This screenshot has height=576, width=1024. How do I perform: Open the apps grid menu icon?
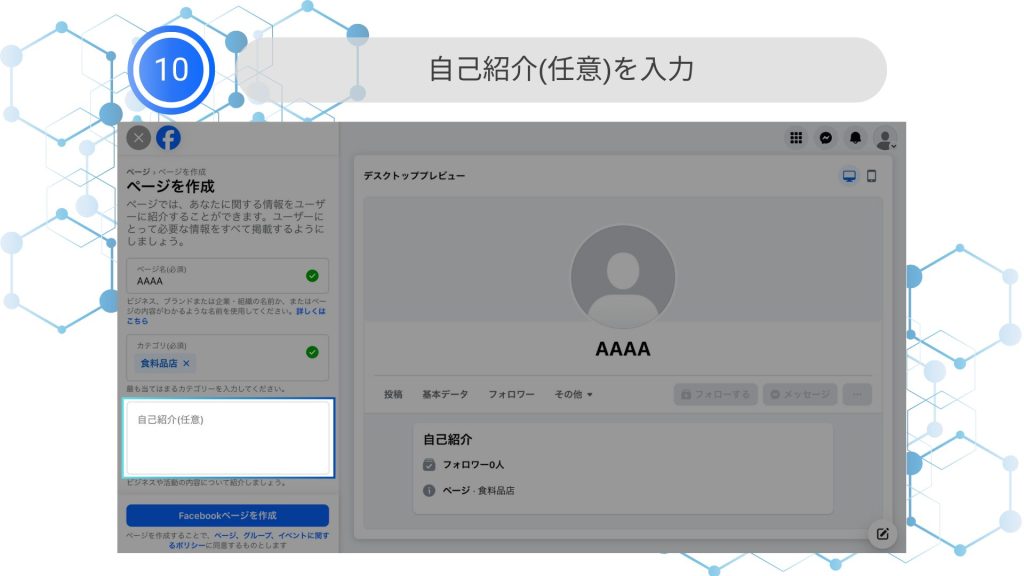click(x=796, y=138)
